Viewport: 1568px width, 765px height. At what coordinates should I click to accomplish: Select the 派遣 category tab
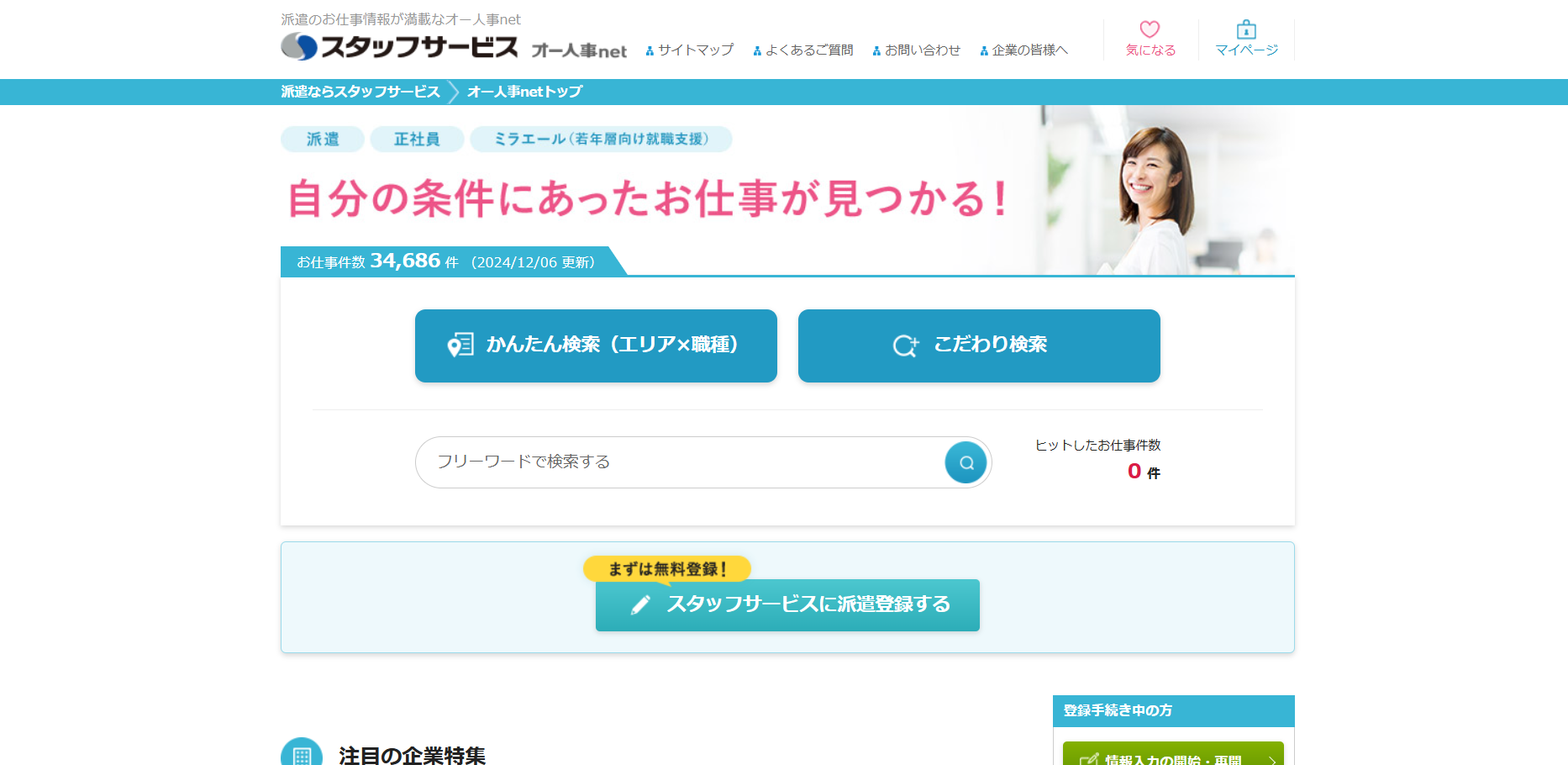coord(323,140)
